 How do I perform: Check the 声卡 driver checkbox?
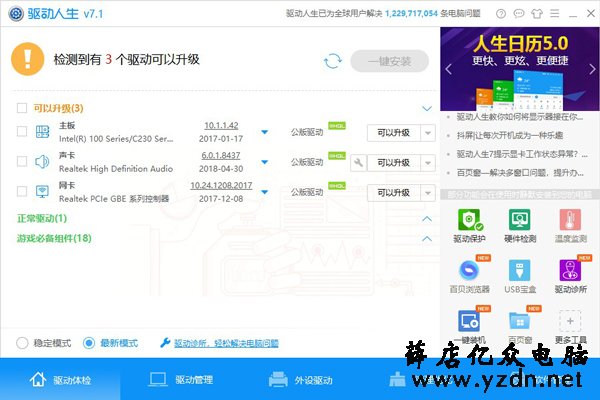point(22,162)
